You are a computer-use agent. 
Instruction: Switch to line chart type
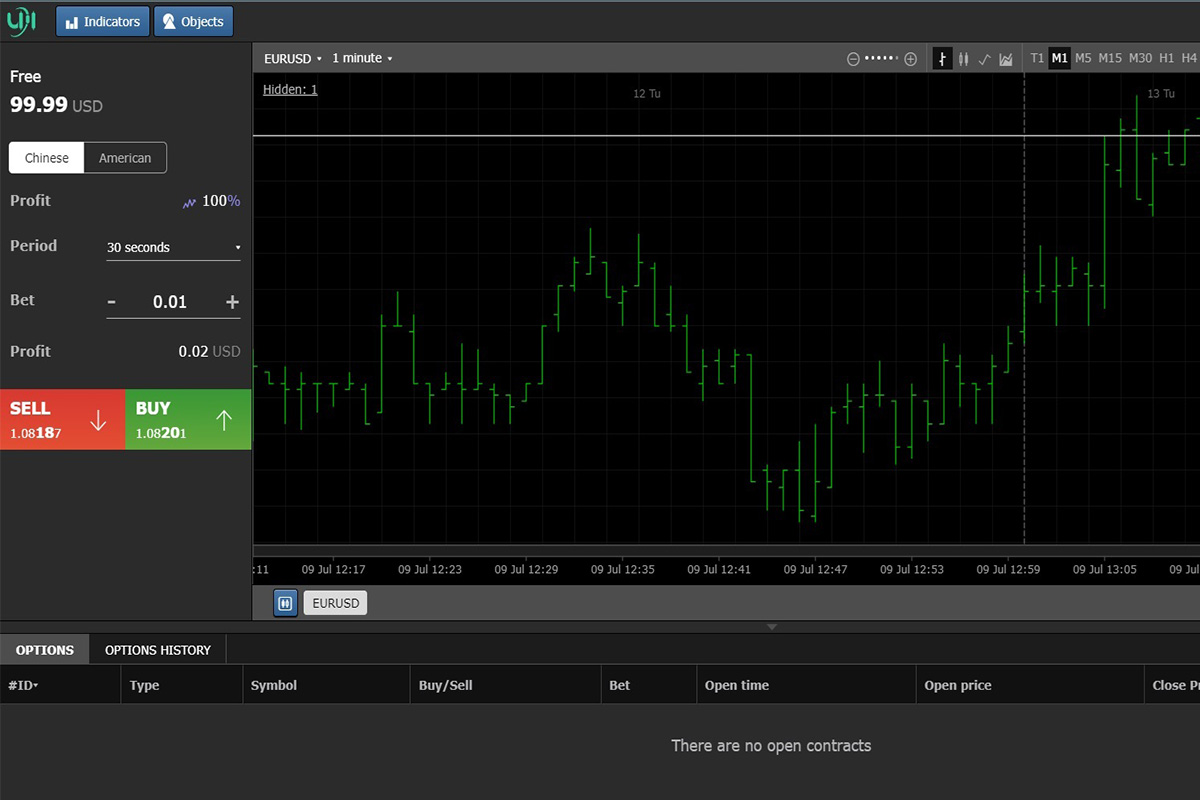pos(984,59)
